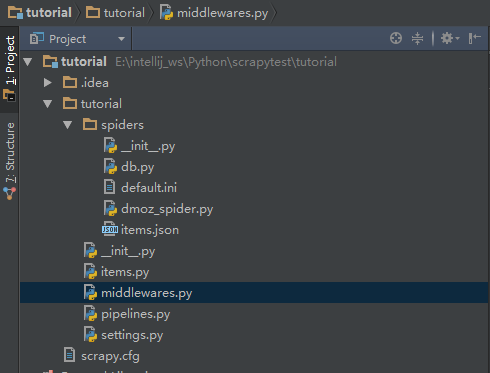This screenshot has width=490, height=373.
Task: Select scrapy.cfg file
Action: pyautogui.click(x=110, y=356)
